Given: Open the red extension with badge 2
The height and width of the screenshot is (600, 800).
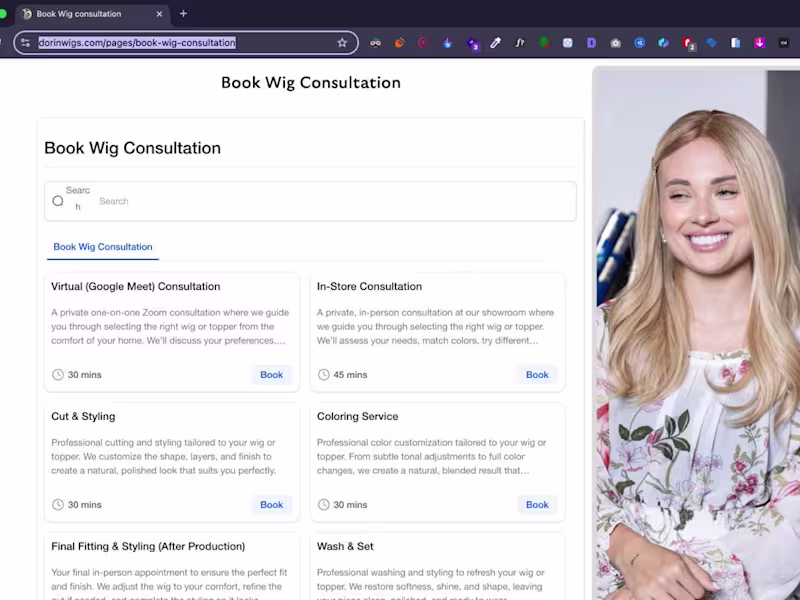Looking at the screenshot, I should (x=688, y=44).
